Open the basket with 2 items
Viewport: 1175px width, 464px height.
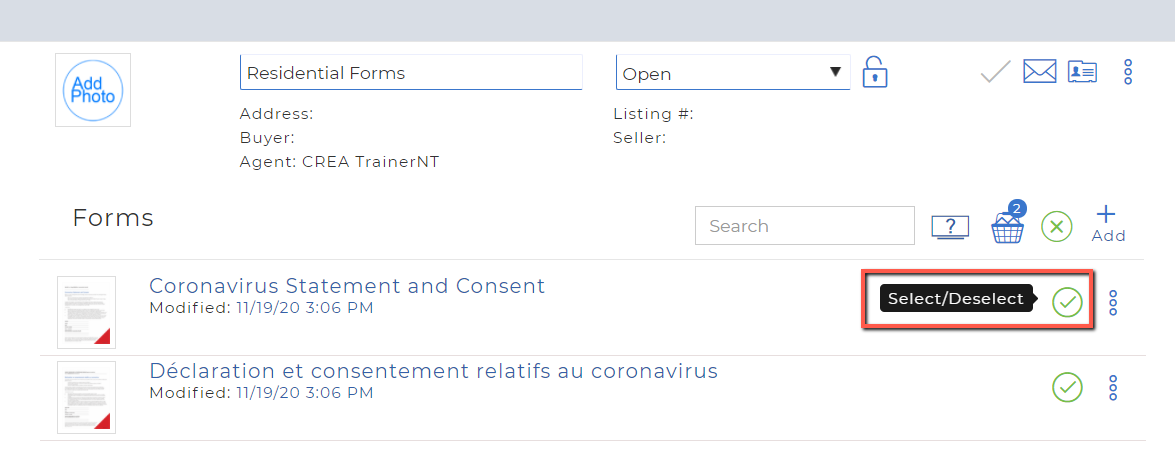coord(1007,222)
